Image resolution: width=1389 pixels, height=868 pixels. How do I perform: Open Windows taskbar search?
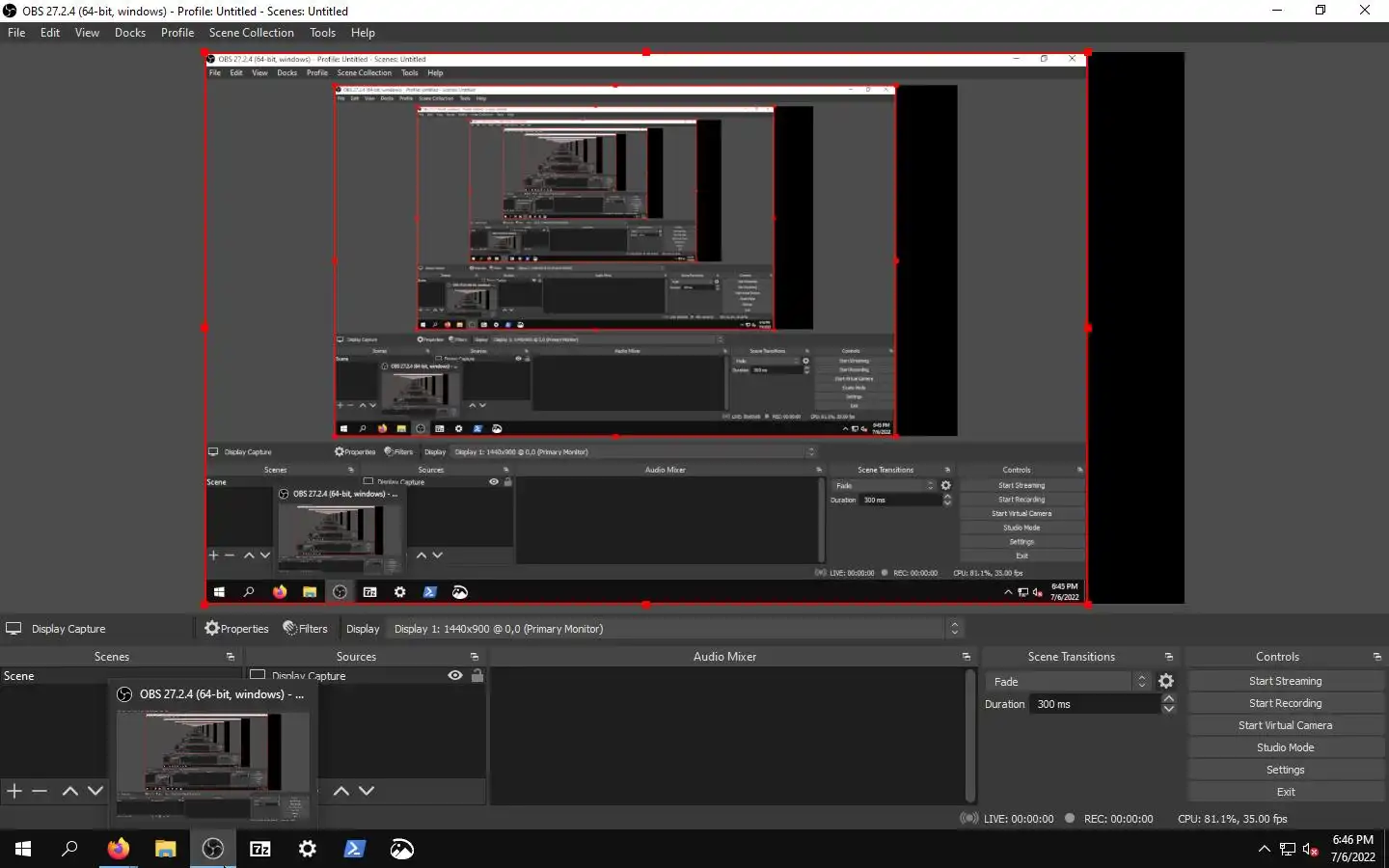[69, 849]
